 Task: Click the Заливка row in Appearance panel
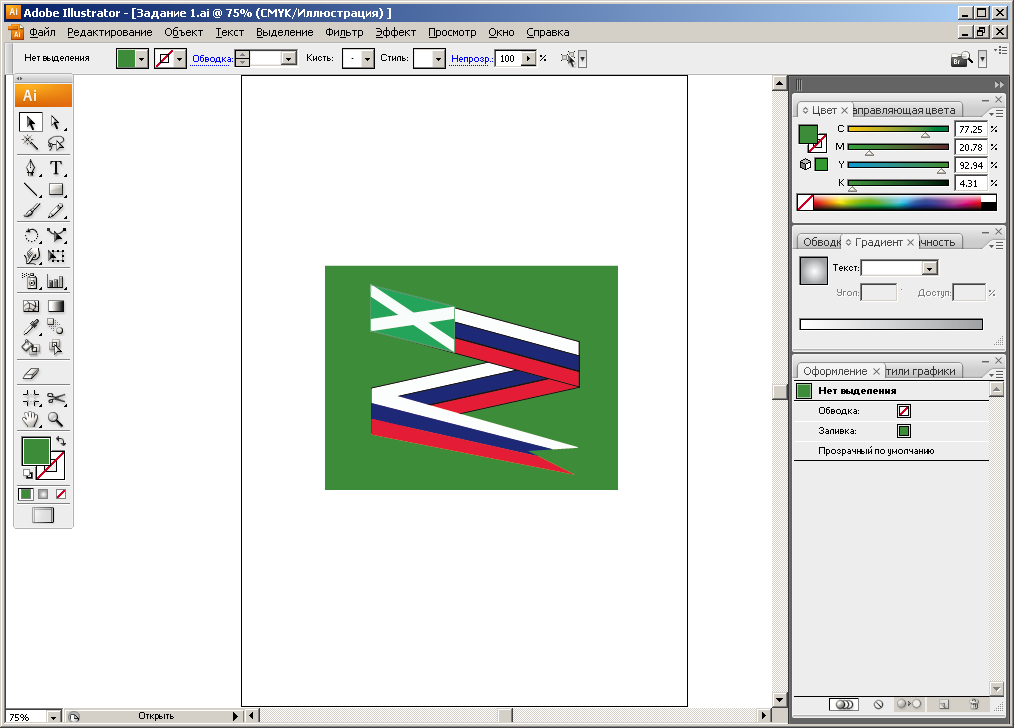(891, 431)
